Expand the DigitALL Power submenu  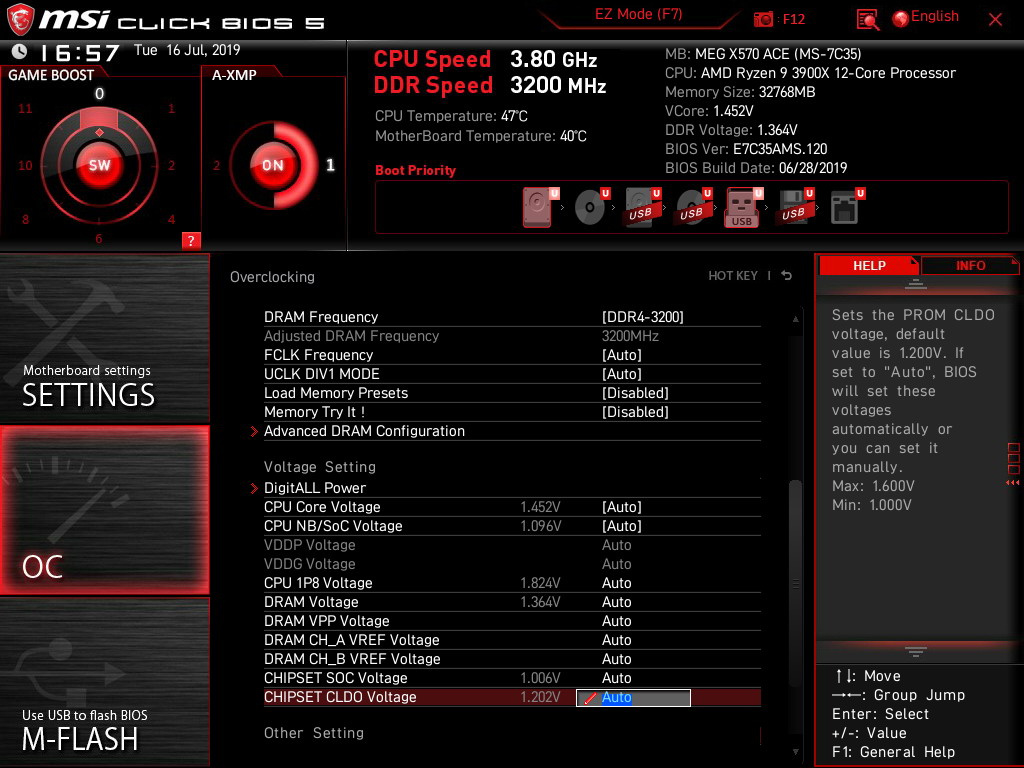315,488
